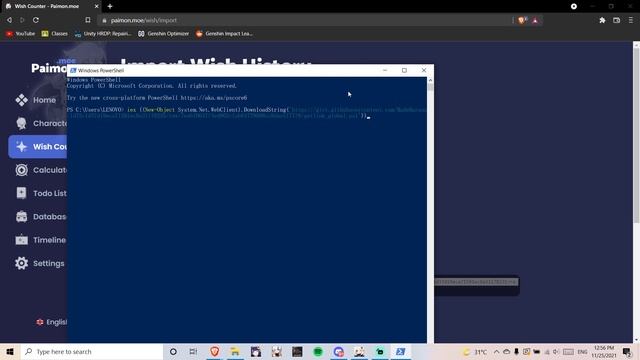The image size is (640, 360).
Task: Open File Explorer from taskbar
Action: pos(235,351)
